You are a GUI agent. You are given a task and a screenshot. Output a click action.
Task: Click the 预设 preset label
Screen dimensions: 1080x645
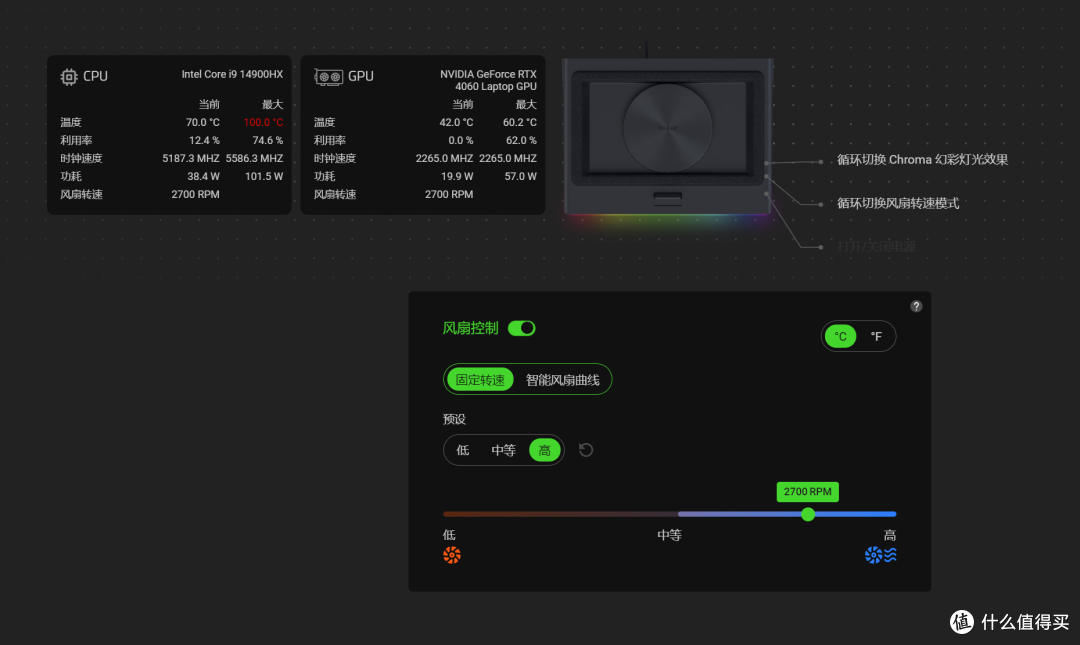click(454, 419)
